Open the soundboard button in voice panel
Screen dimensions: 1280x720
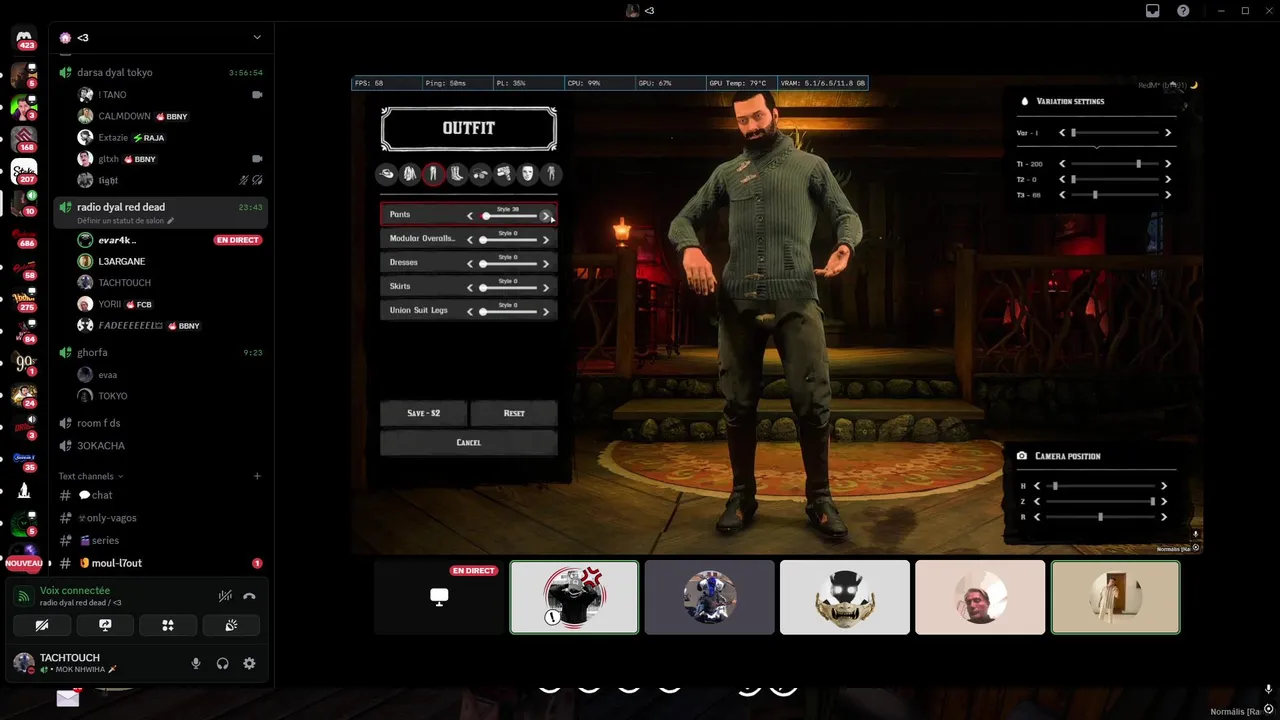[231, 625]
